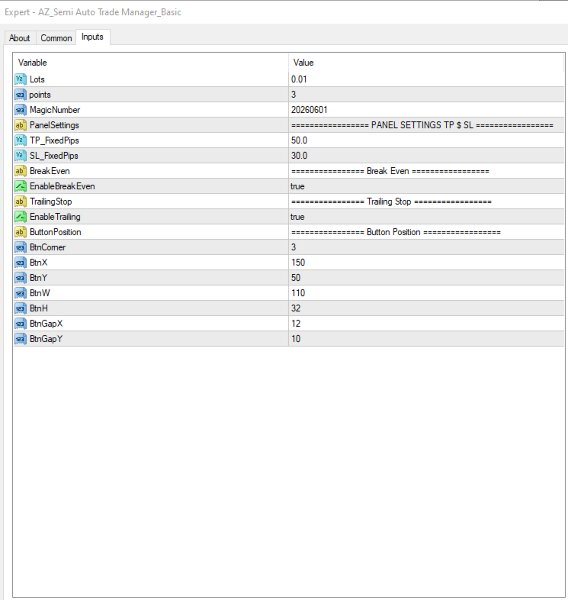Select the BtnCorner value 3
Image resolution: width=568 pixels, height=600 pixels.
(294, 247)
